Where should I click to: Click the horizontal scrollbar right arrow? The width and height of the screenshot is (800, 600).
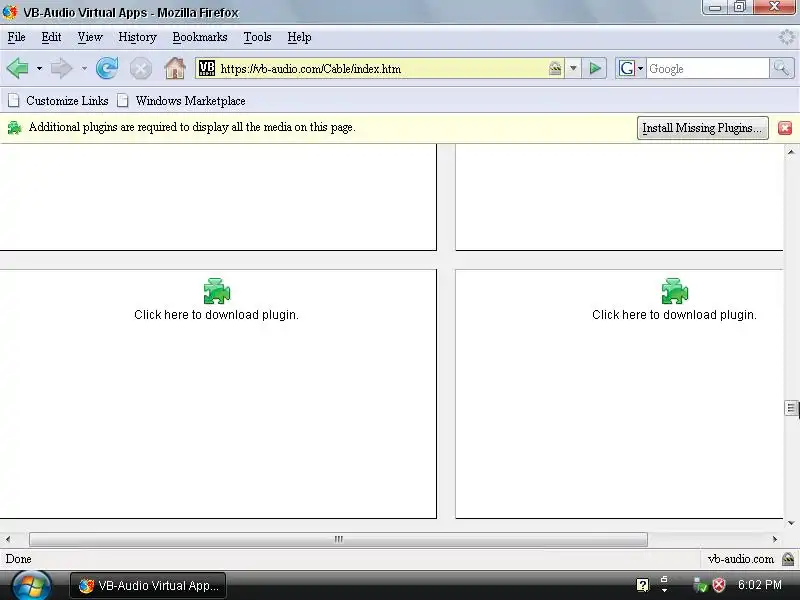point(775,539)
